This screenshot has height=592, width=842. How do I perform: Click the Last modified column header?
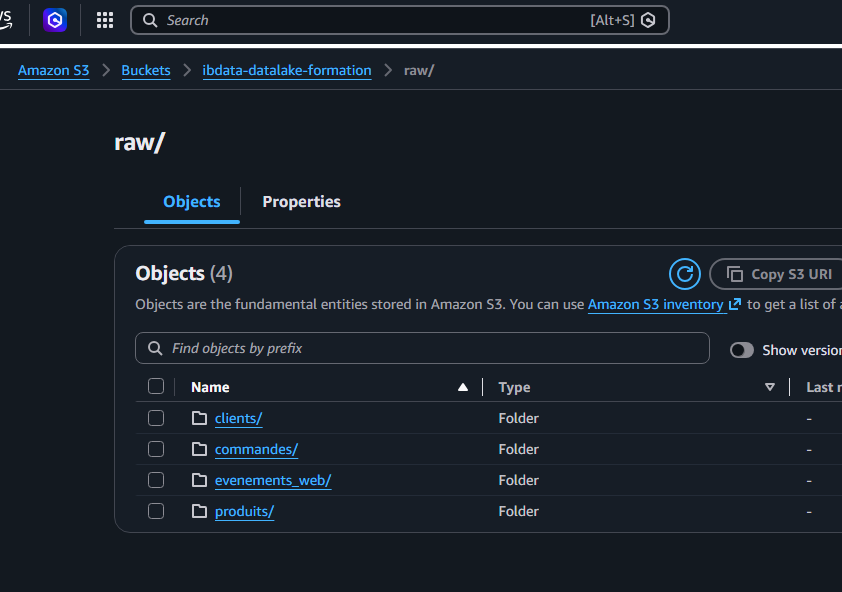(824, 387)
